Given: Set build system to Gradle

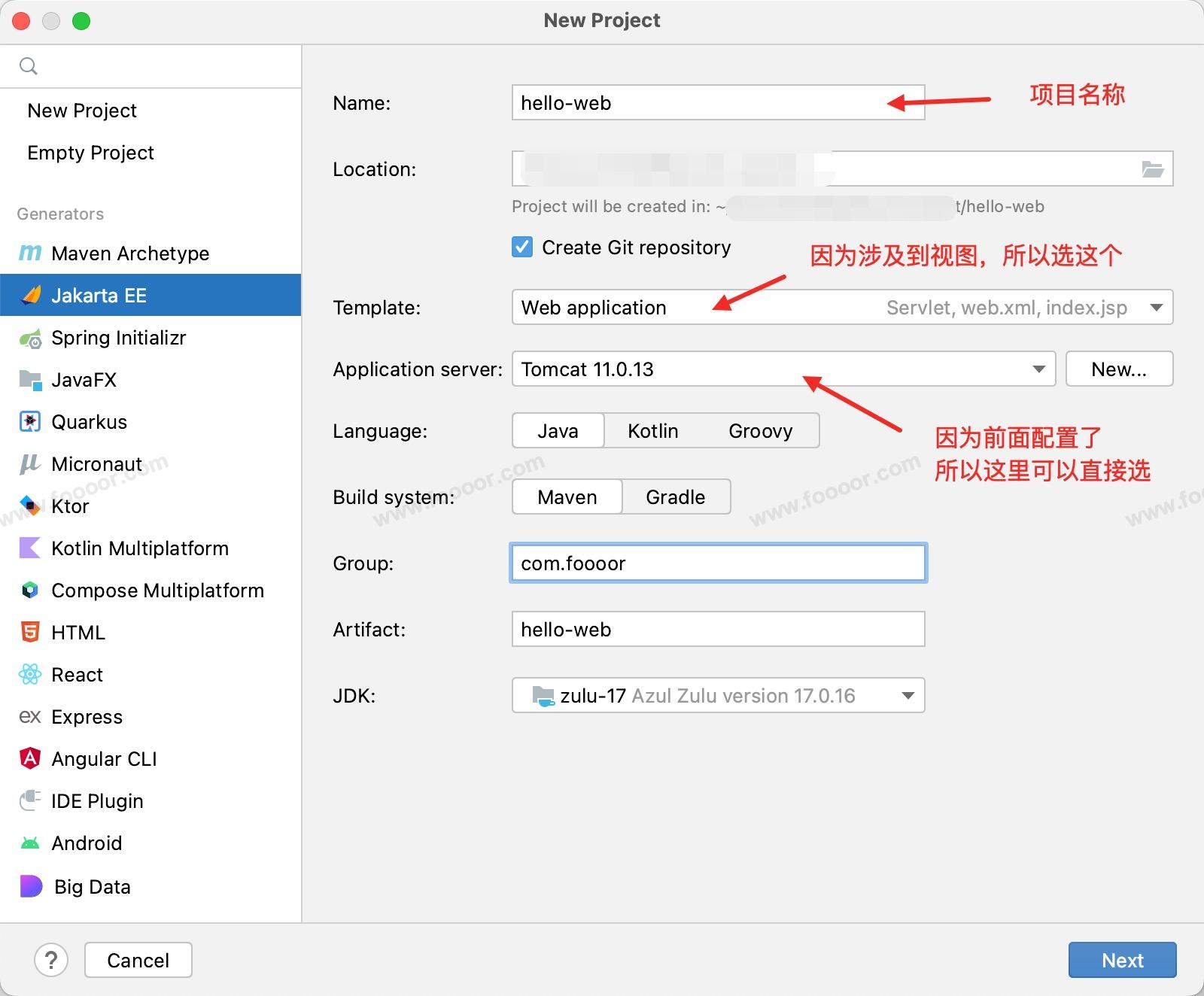Looking at the screenshot, I should pos(675,497).
